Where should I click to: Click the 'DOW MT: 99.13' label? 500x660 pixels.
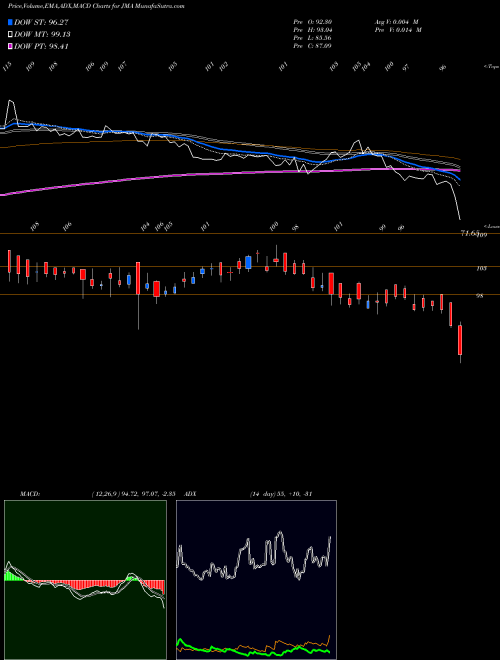[42, 34]
